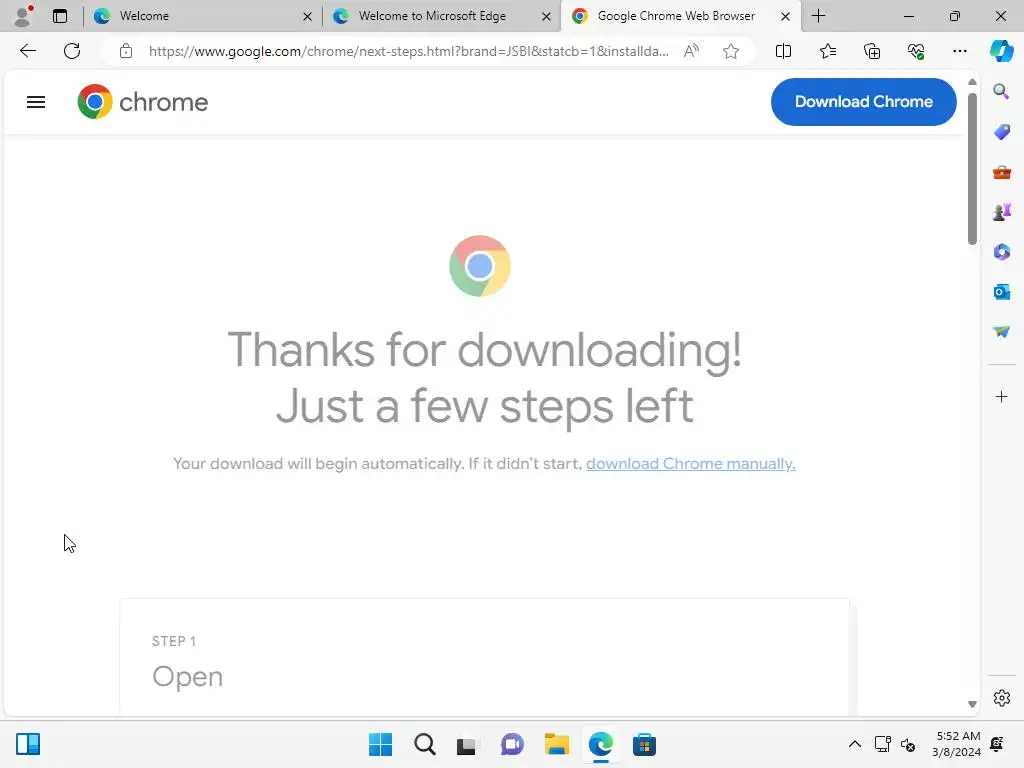
Task: Follow the download Chrome manually link
Action: pyautogui.click(x=690, y=464)
